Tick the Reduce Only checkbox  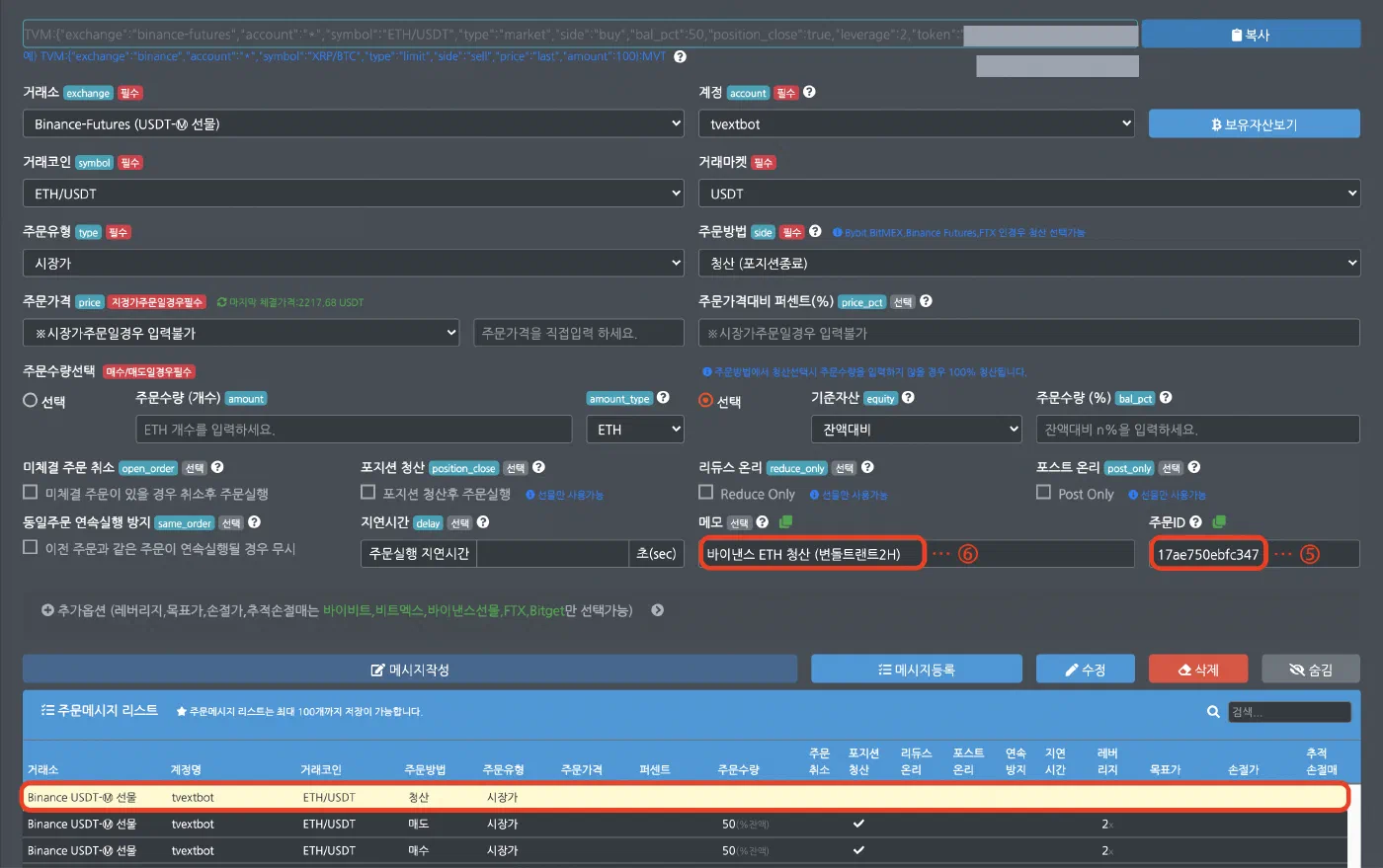[705, 492]
